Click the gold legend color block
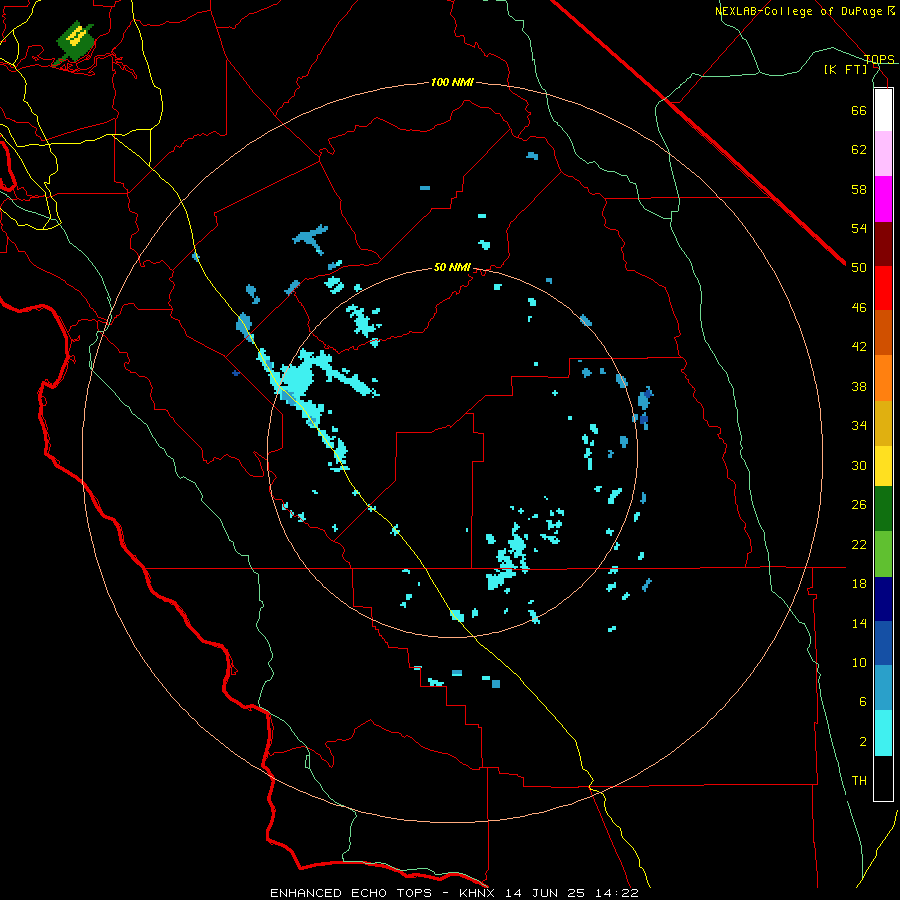900x900 pixels. tap(883, 424)
